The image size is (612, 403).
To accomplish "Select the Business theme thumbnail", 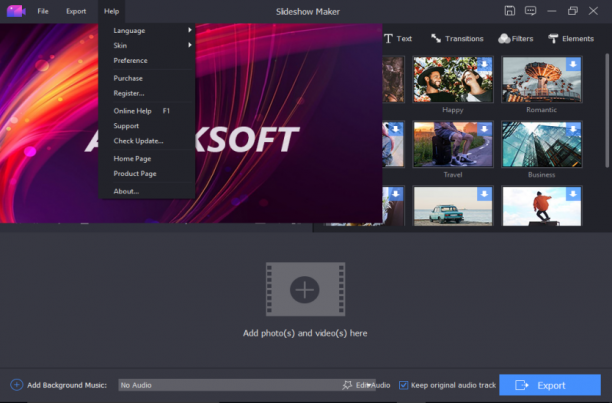I will [542, 144].
